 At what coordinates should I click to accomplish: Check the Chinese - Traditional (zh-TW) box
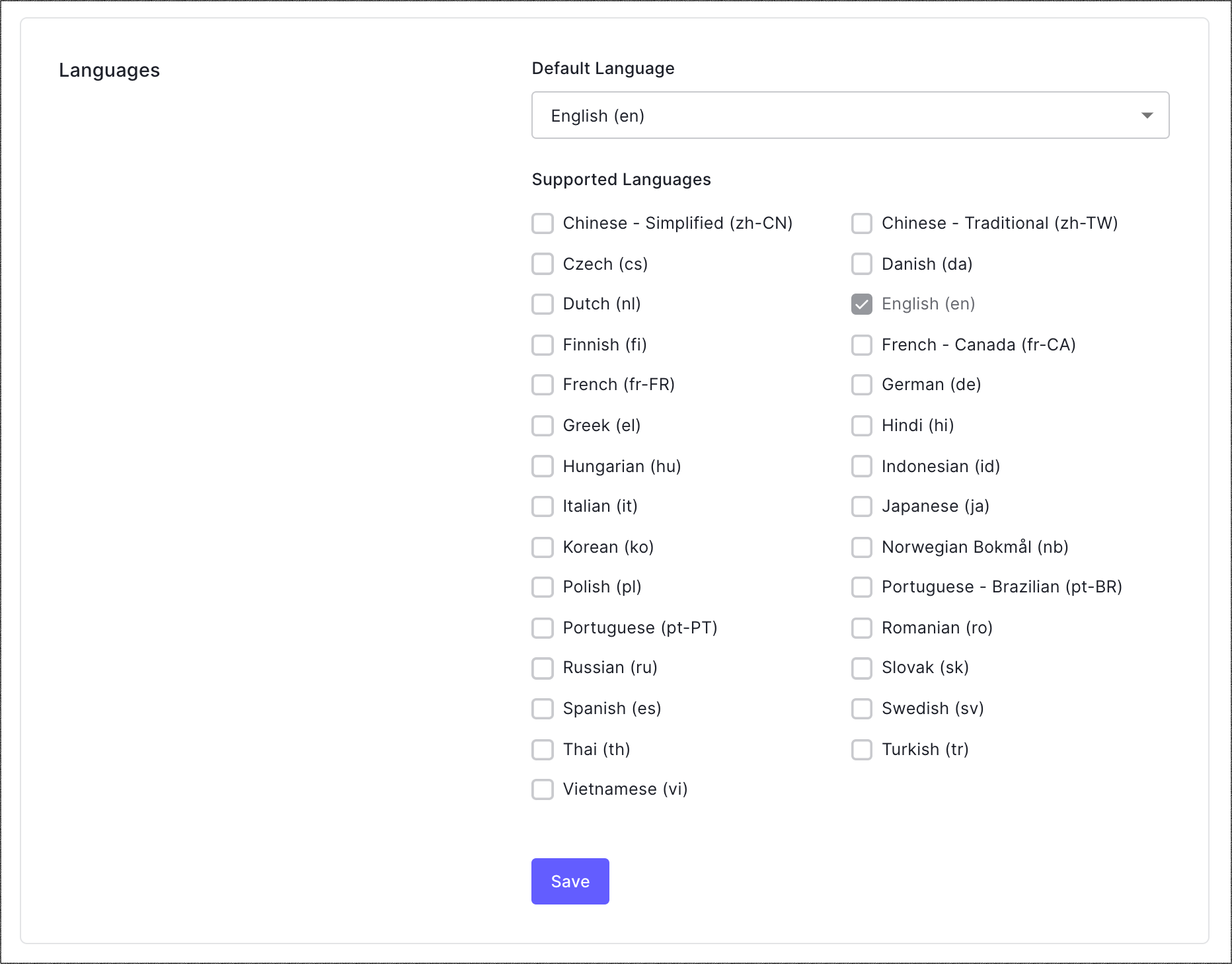tap(862, 223)
